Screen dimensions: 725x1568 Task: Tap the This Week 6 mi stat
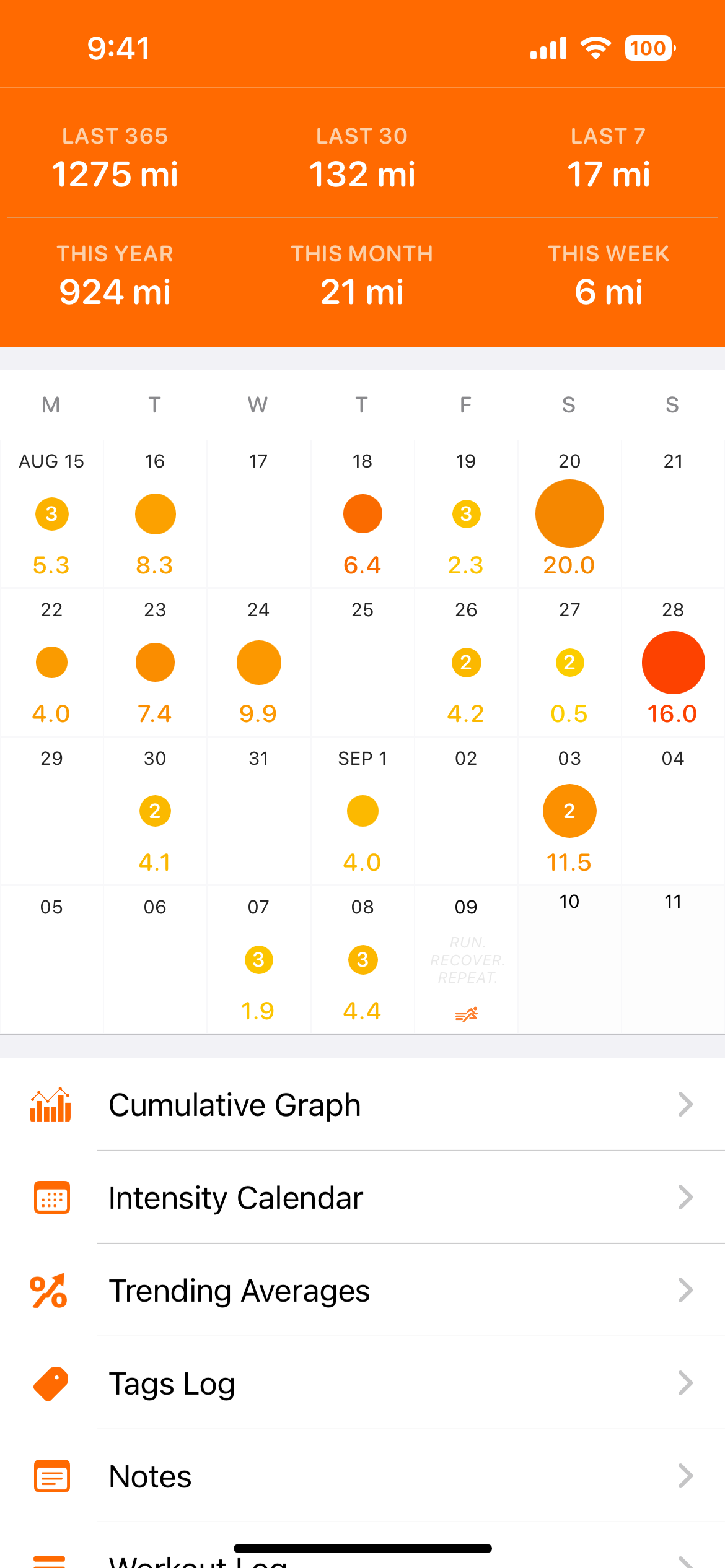click(x=609, y=276)
